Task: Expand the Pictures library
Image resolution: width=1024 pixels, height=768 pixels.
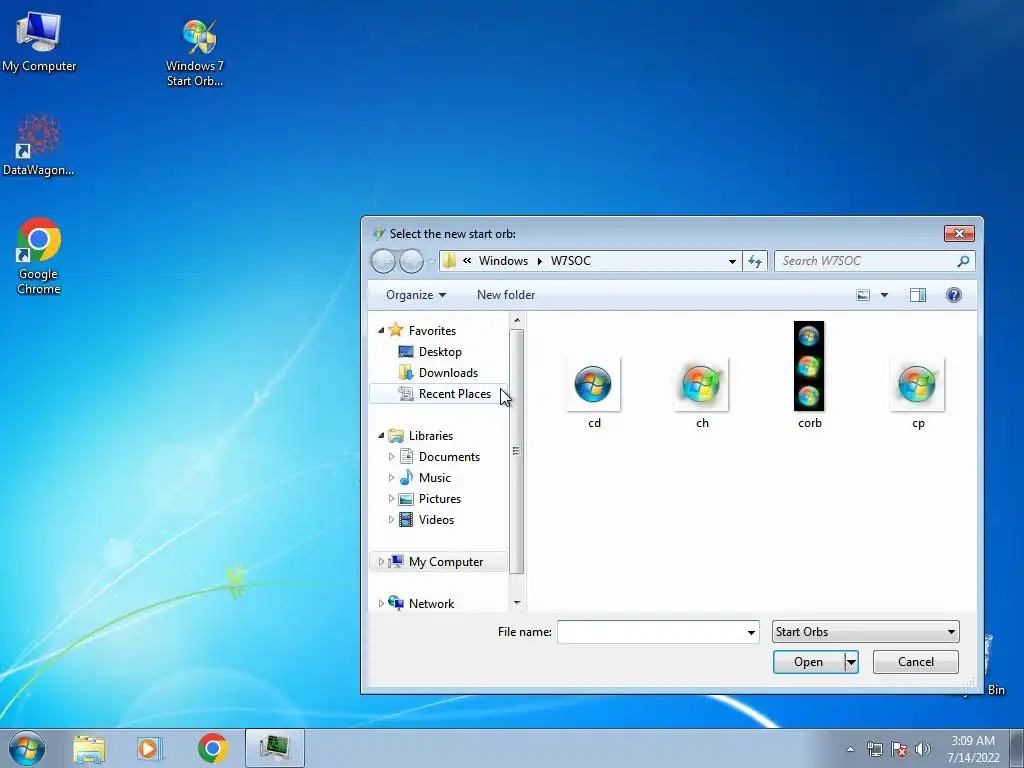Action: 391,498
